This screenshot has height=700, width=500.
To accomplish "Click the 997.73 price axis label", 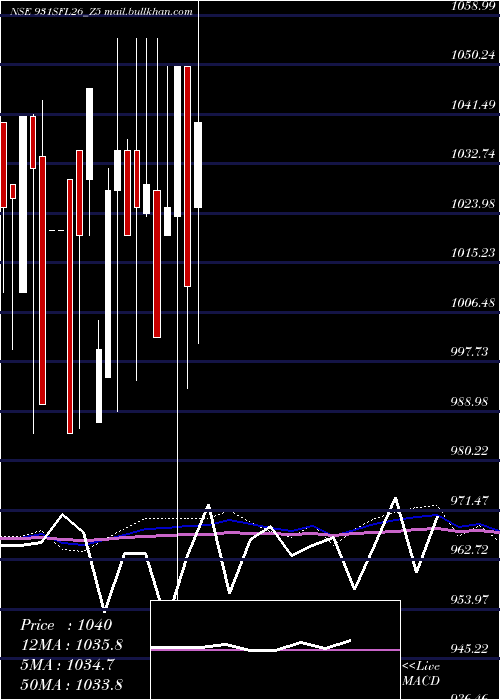I will [469, 352].
